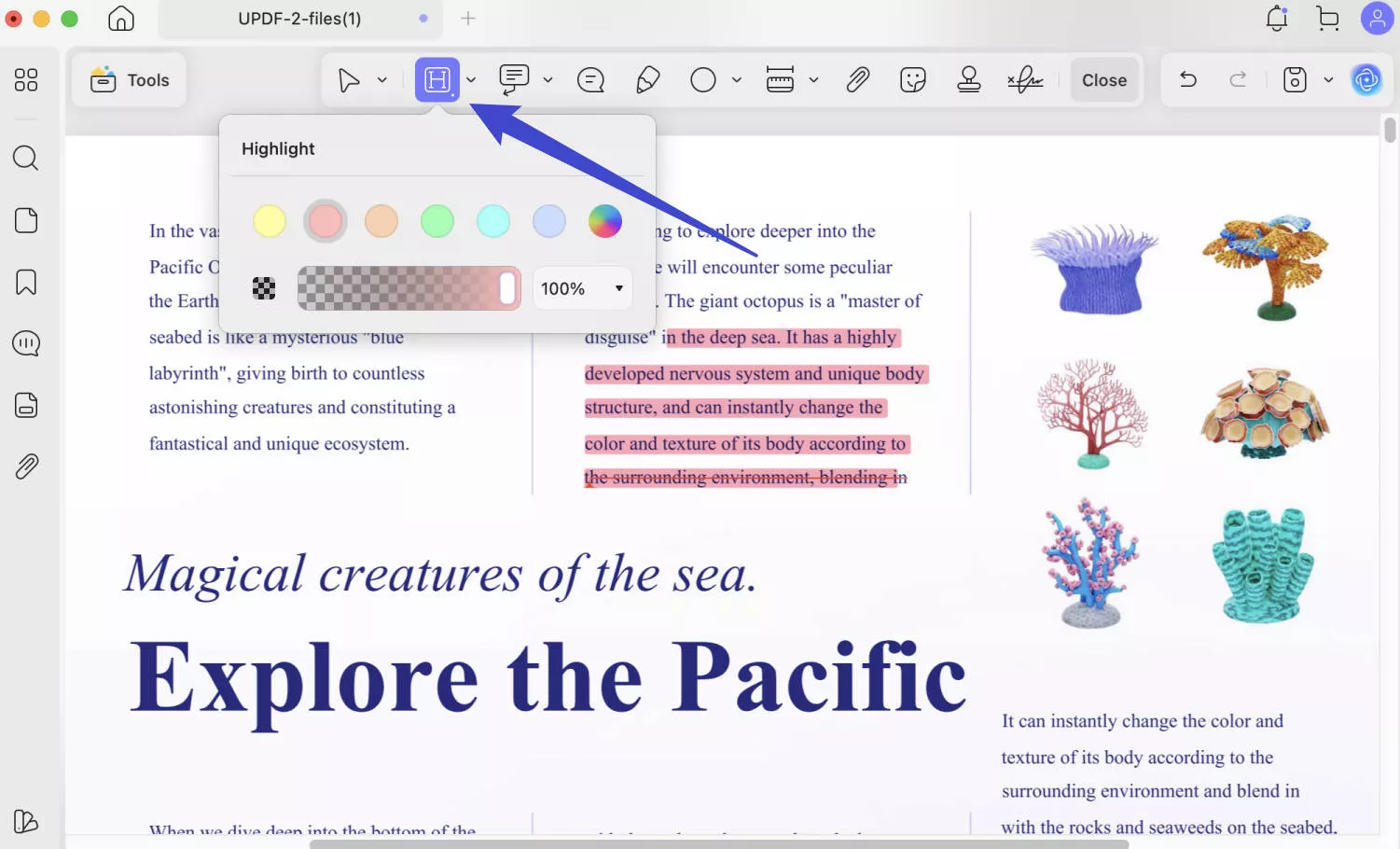This screenshot has height=849, width=1400.
Task: Open the annotations list in the sidebar
Action: click(25, 342)
